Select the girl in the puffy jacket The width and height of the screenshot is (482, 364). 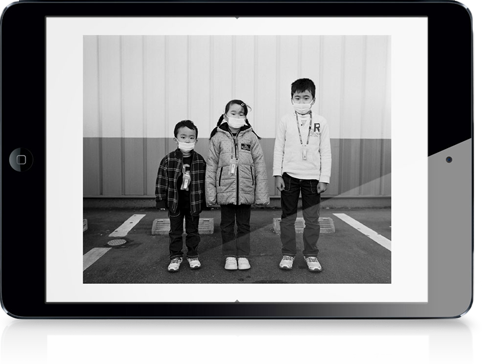[237, 184]
